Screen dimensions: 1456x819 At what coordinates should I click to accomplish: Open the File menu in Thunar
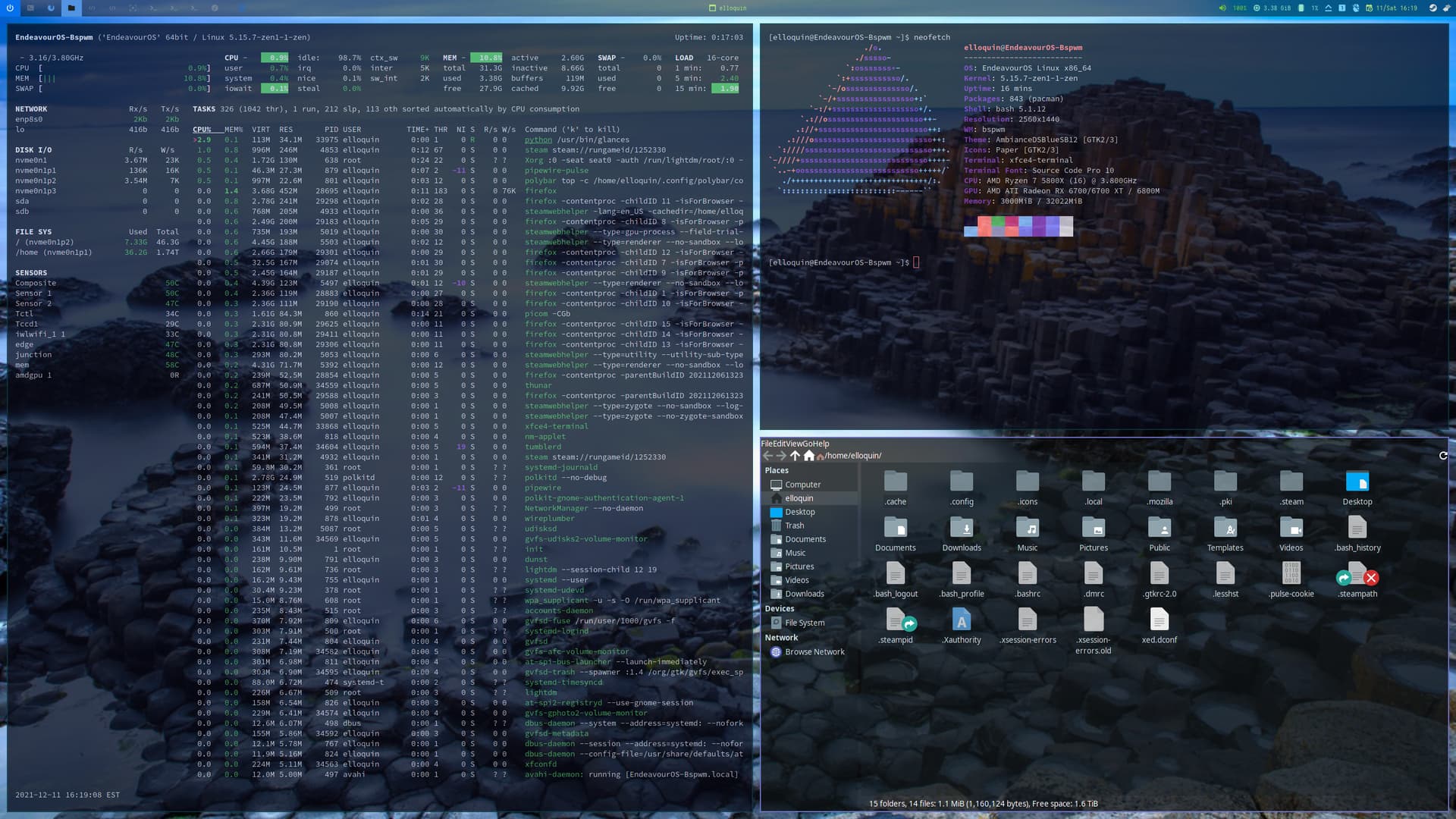click(767, 444)
